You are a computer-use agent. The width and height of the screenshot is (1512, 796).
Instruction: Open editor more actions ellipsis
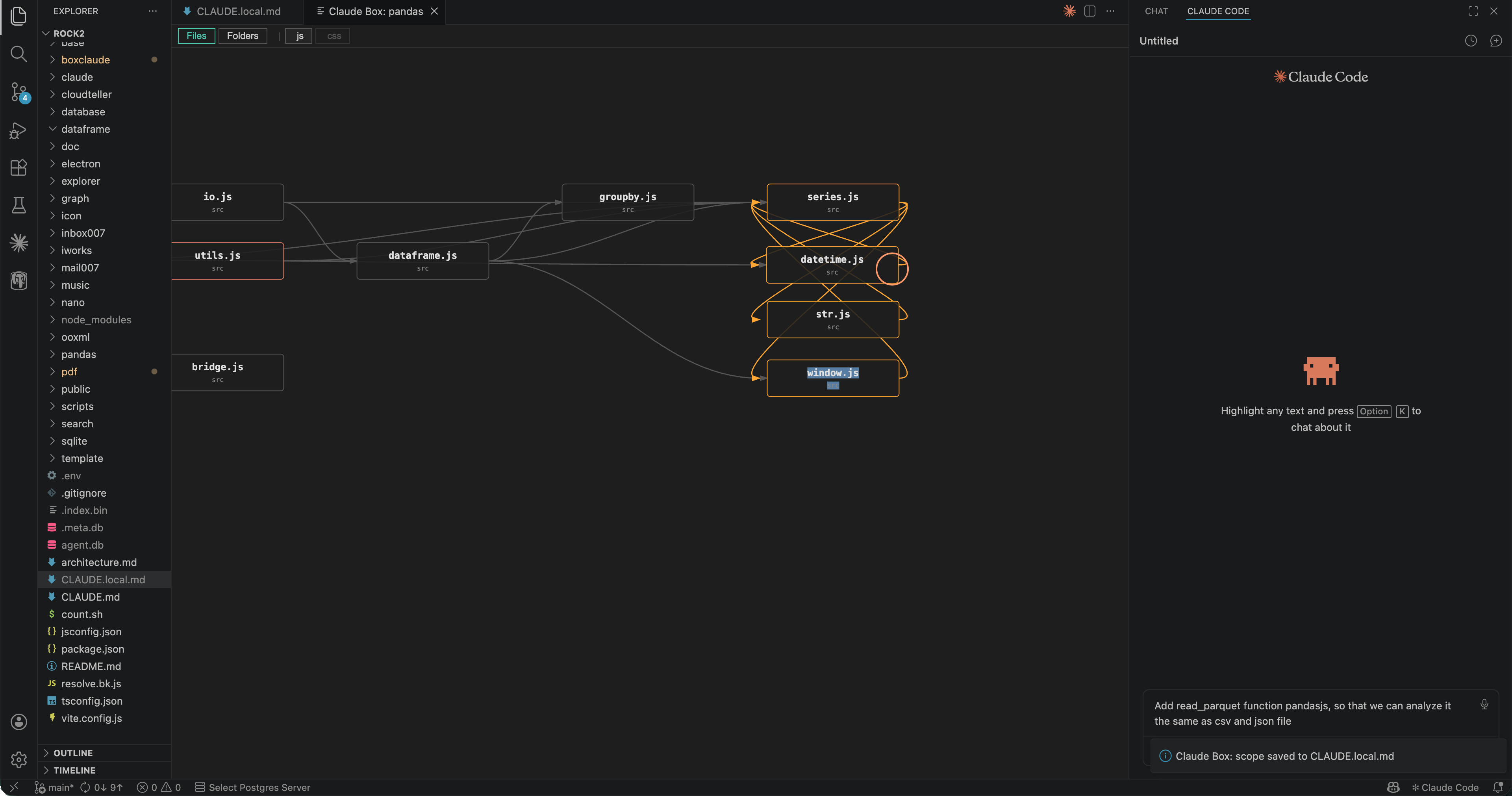(1110, 11)
